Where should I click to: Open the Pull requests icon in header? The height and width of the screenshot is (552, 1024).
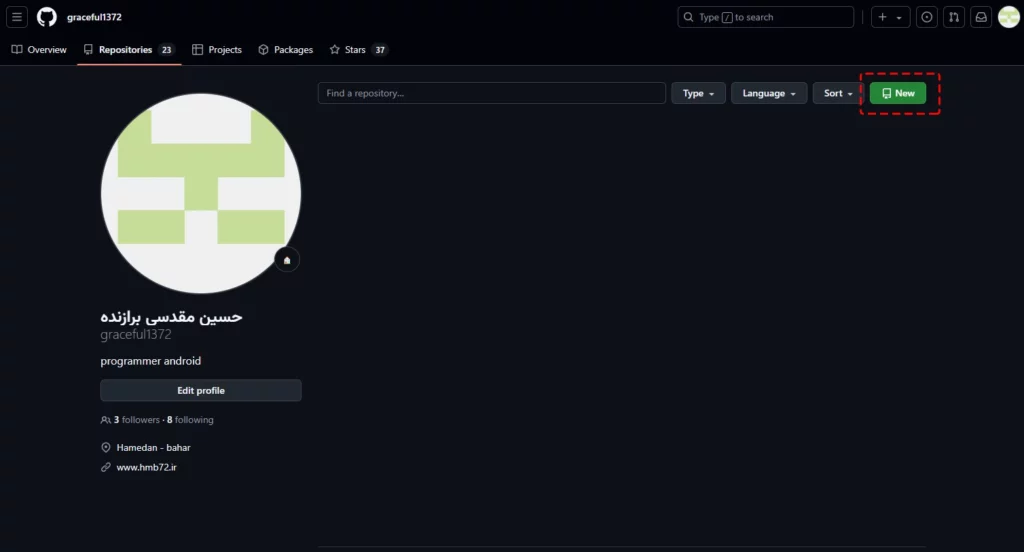click(954, 17)
